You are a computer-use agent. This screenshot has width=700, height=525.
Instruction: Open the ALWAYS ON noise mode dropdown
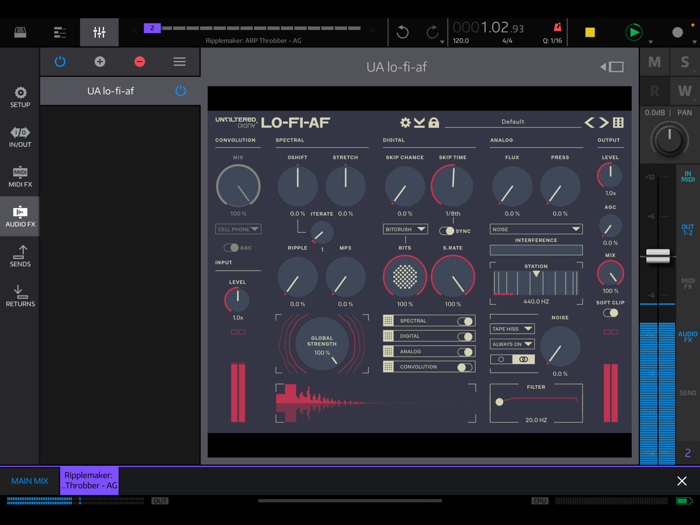coord(512,344)
